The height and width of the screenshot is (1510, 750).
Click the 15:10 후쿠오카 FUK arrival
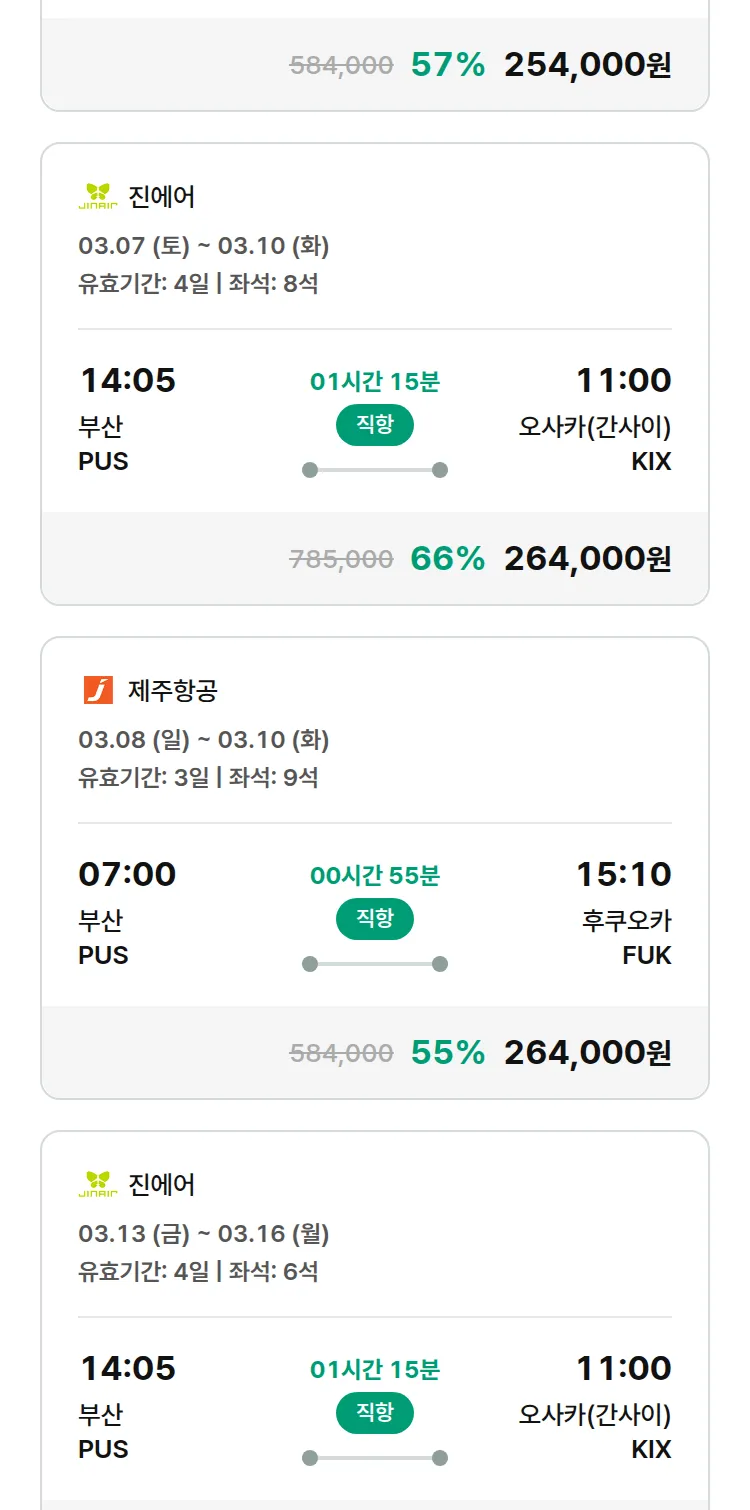[623, 874]
